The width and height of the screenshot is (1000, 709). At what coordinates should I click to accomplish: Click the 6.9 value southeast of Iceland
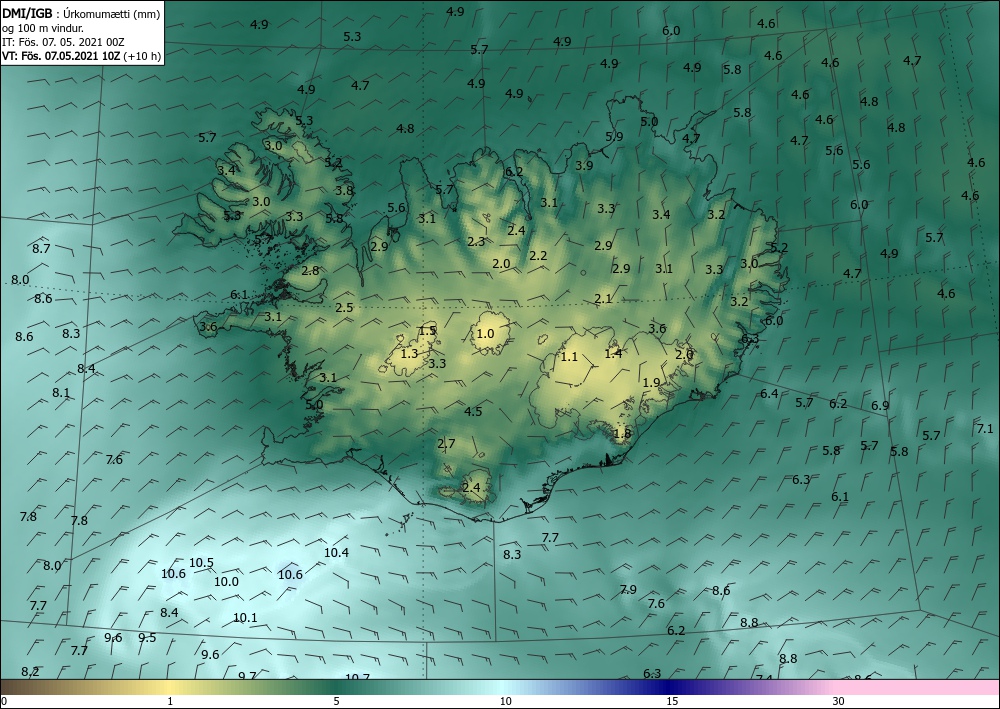(880, 406)
